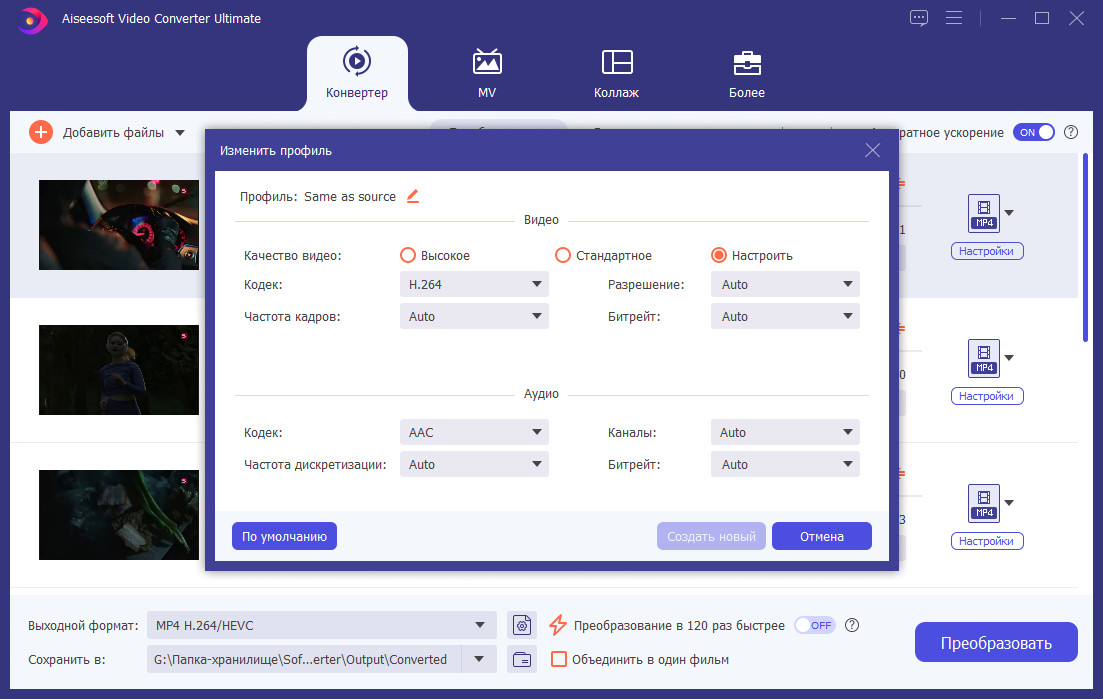
Task: Open the output folder icon
Action: [x=521, y=660]
